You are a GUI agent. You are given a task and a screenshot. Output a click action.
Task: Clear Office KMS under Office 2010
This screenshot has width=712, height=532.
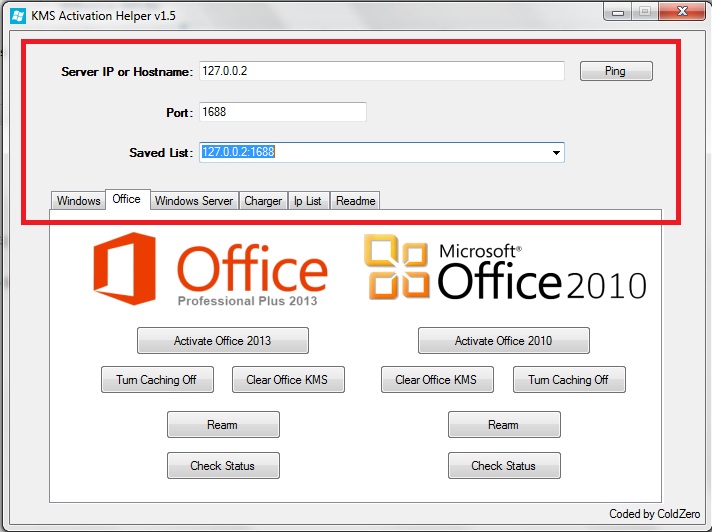pos(437,379)
